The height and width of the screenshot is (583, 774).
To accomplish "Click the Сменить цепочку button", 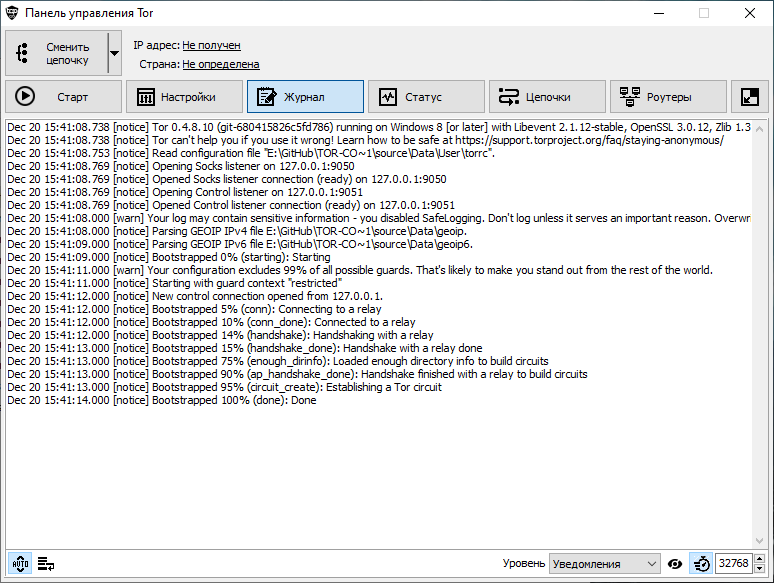I will (56, 53).
